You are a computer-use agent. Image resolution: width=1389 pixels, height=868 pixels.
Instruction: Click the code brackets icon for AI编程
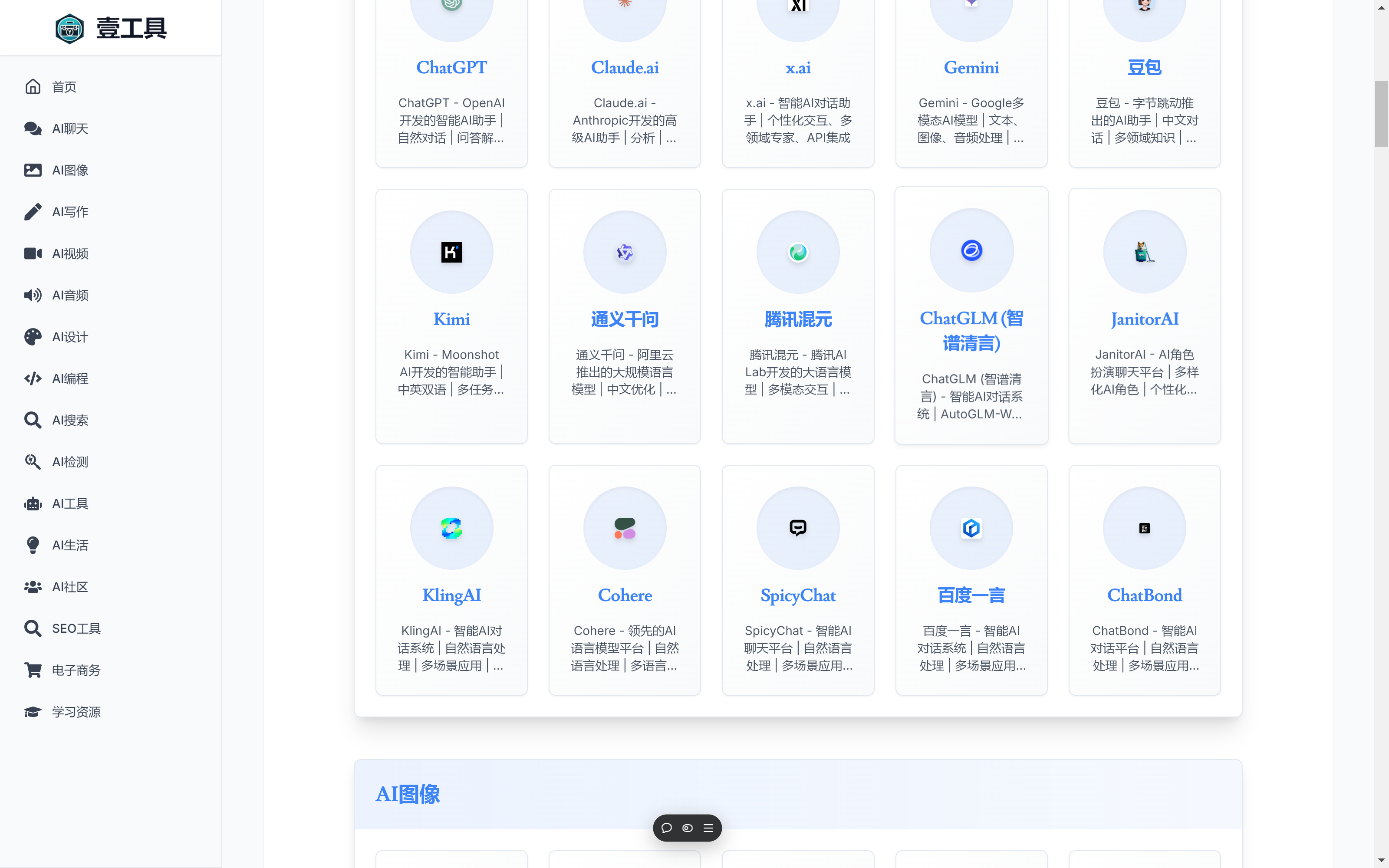(x=33, y=378)
